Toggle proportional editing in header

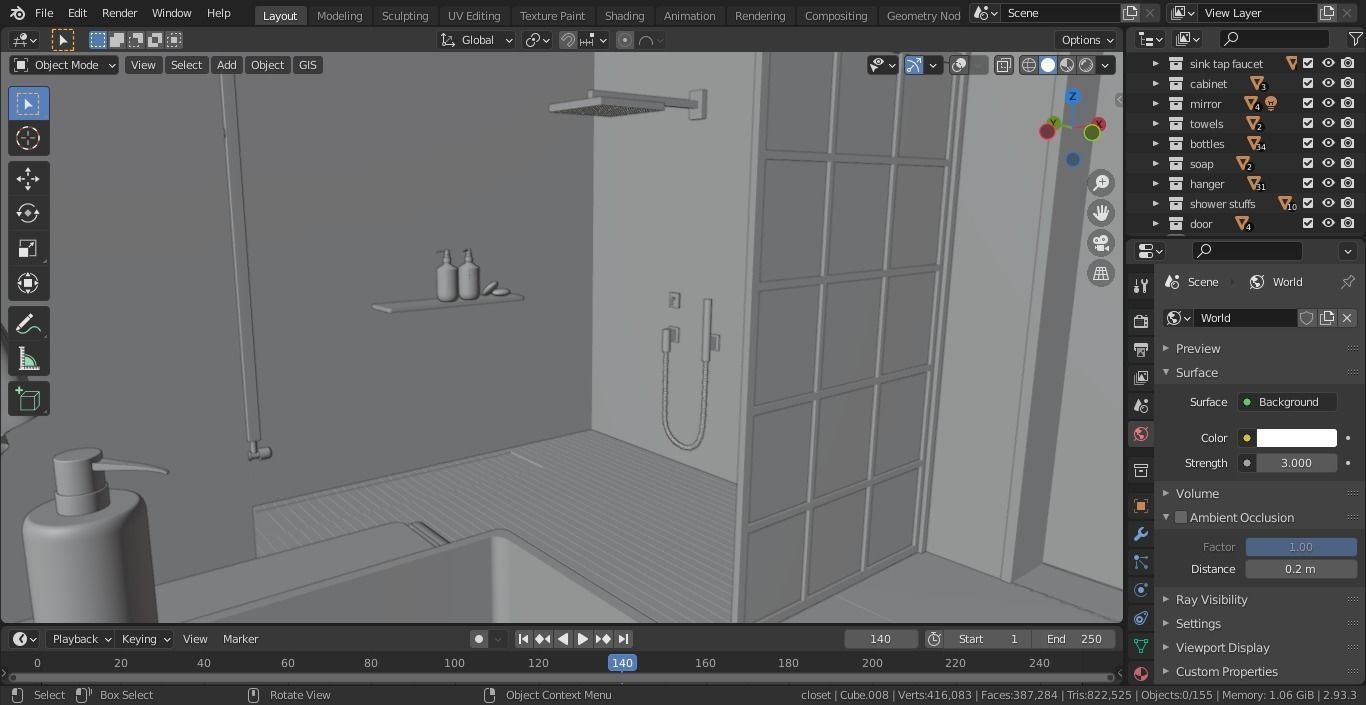point(625,40)
